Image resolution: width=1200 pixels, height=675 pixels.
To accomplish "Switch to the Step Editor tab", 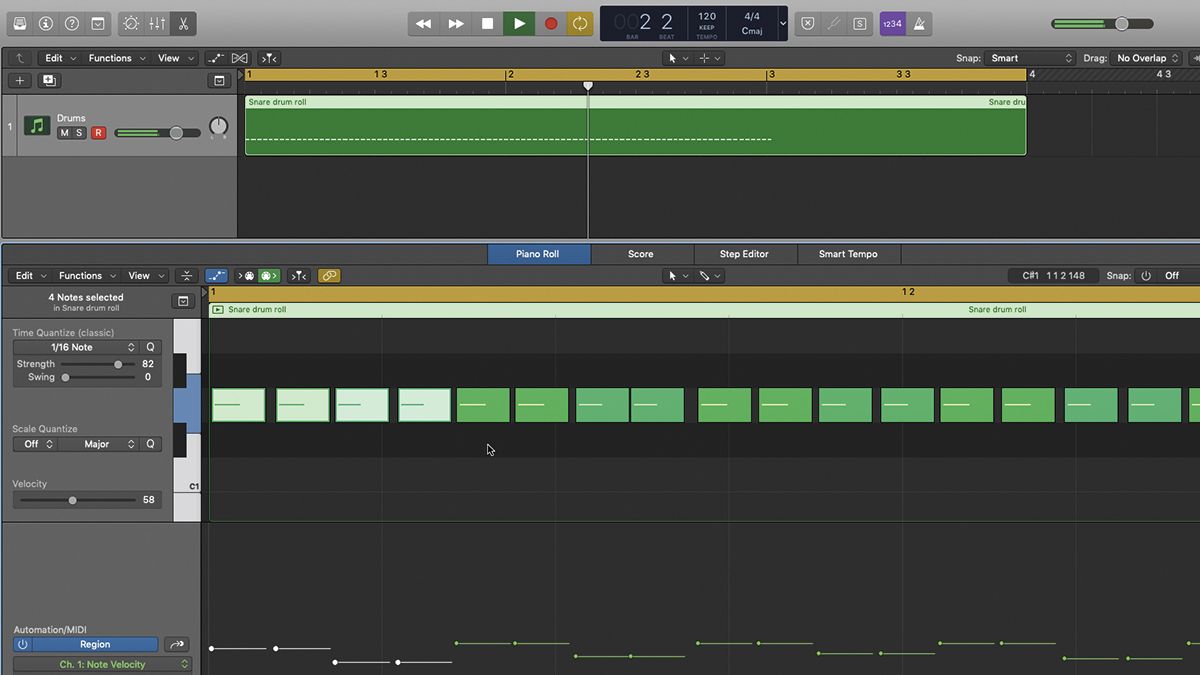I will coord(745,254).
